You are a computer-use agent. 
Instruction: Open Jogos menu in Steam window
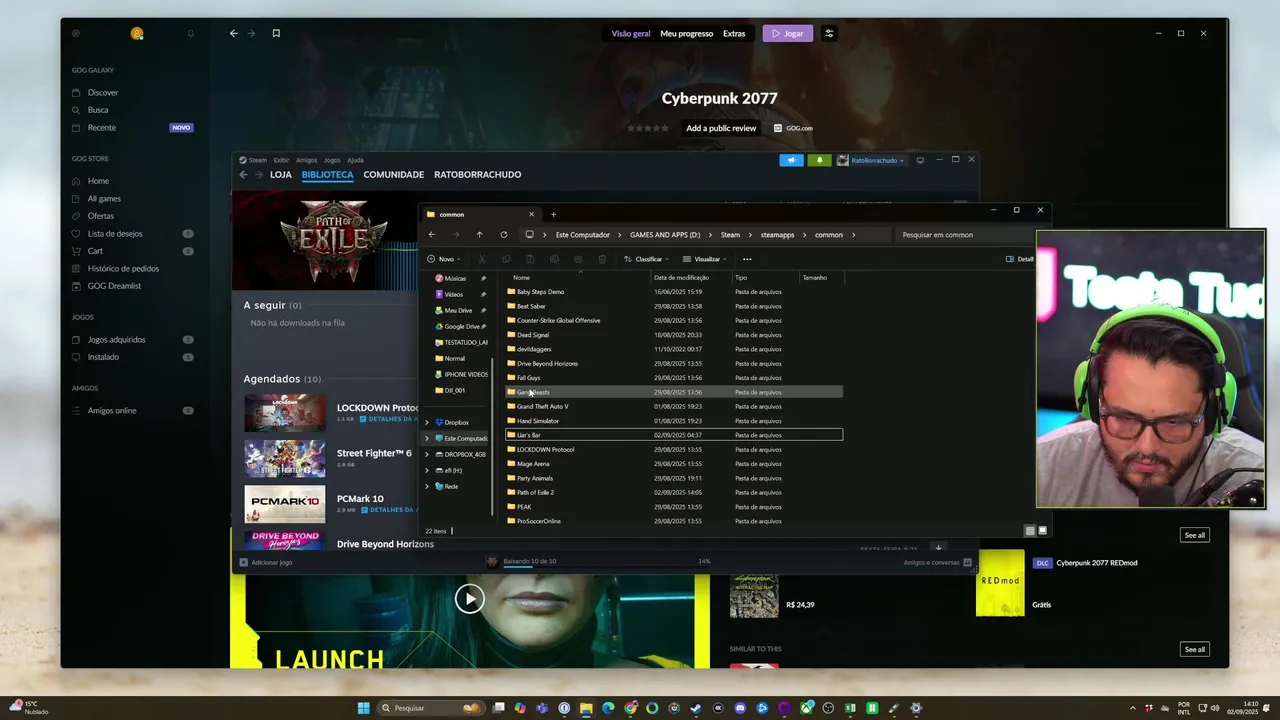click(332, 160)
